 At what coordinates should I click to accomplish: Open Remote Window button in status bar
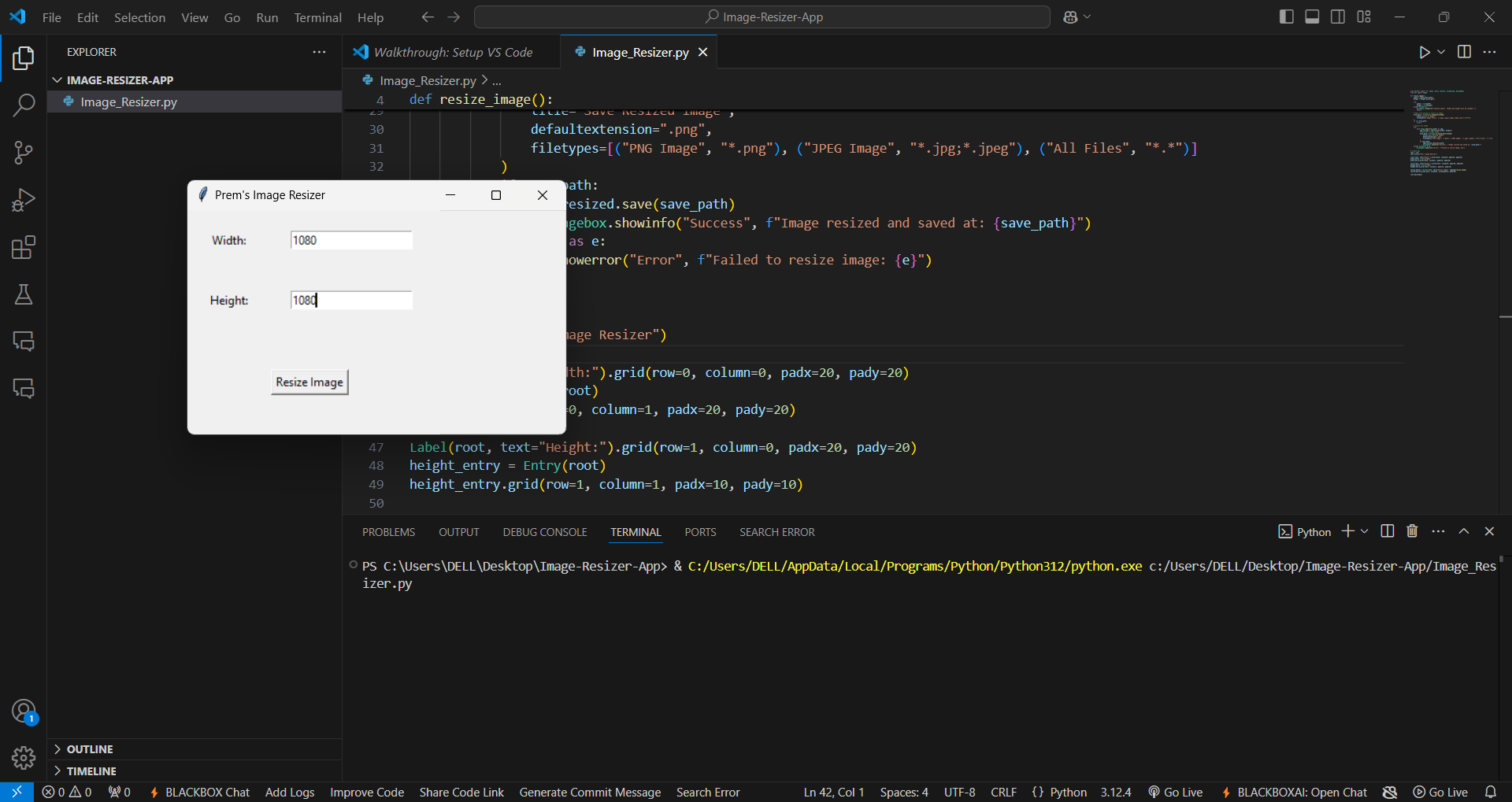point(17,792)
